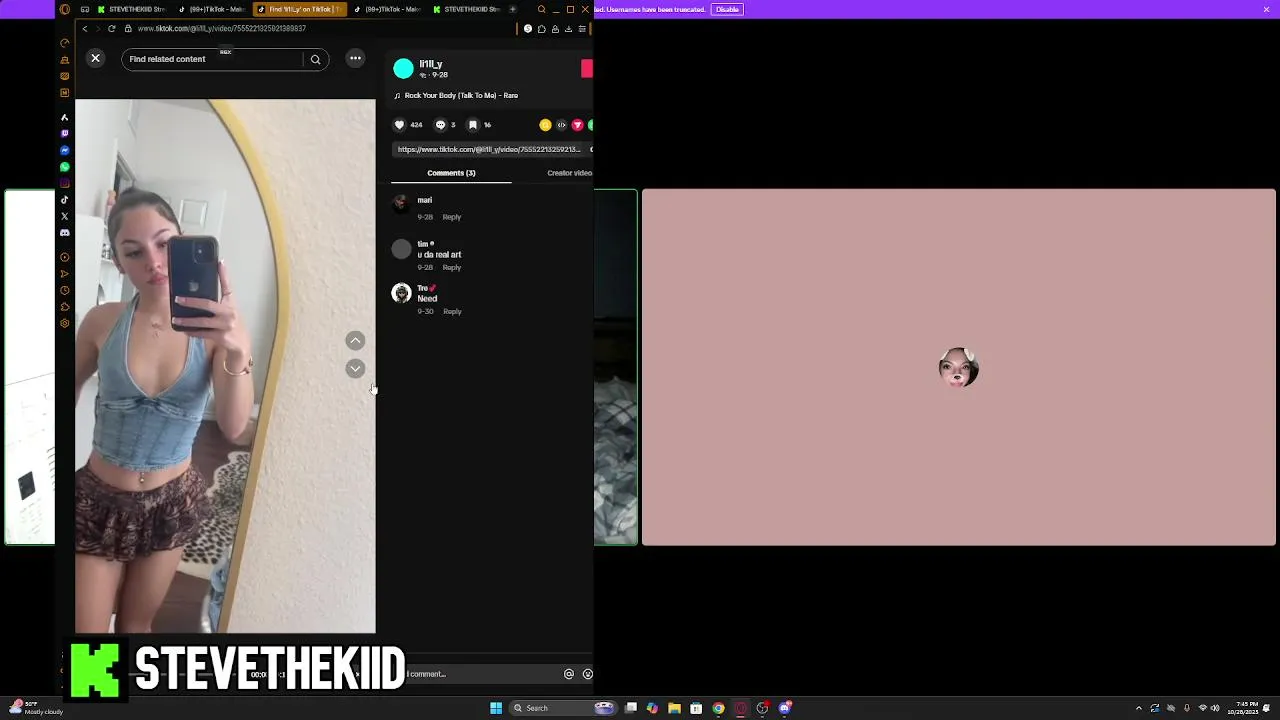Open Tre's profile avatar

tap(401, 293)
